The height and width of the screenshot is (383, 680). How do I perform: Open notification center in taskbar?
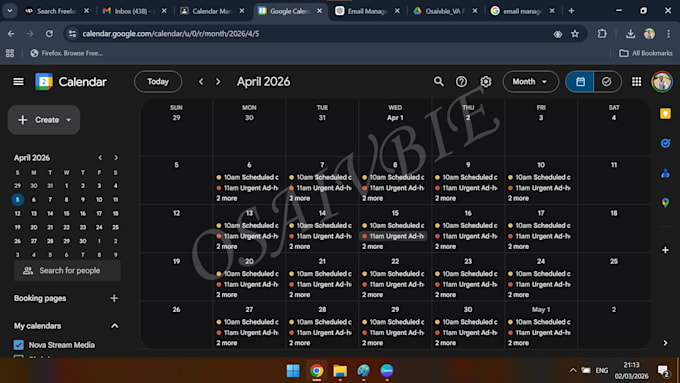click(x=663, y=370)
